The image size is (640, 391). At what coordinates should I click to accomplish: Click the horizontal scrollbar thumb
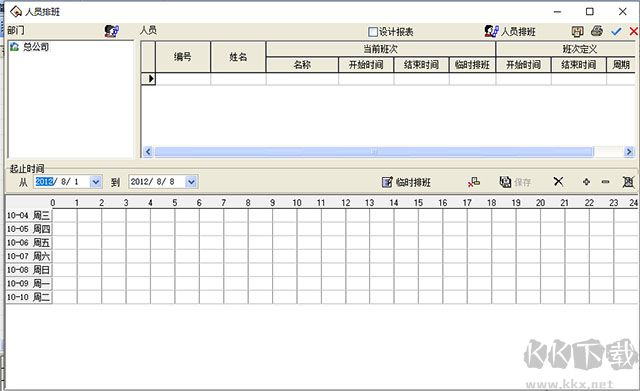pyautogui.click(x=374, y=152)
